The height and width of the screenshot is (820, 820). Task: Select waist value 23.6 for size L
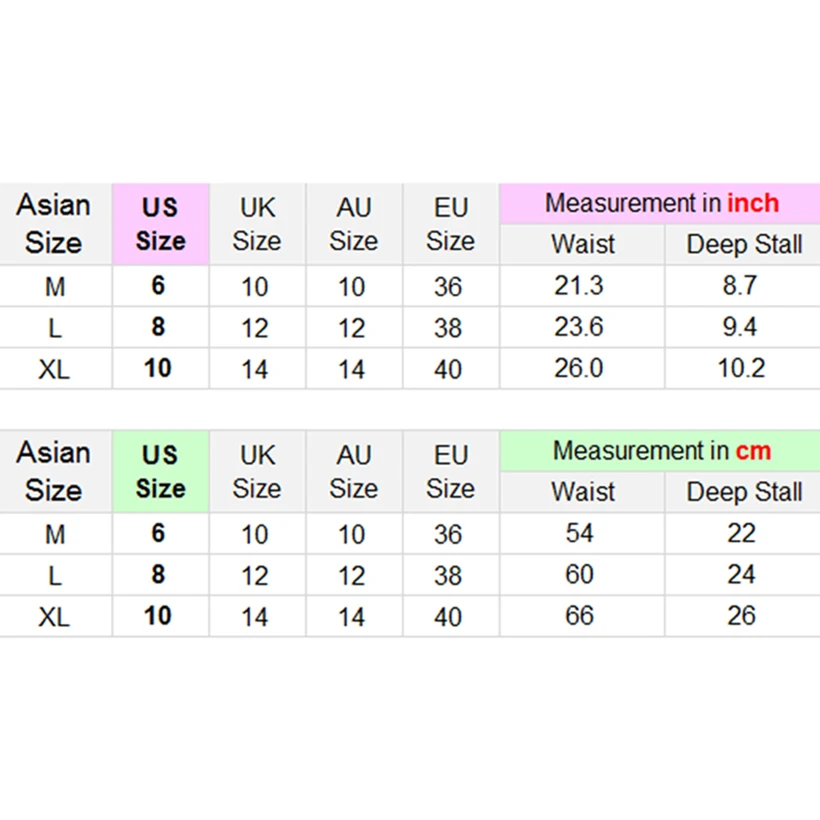[x=579, y=328]
